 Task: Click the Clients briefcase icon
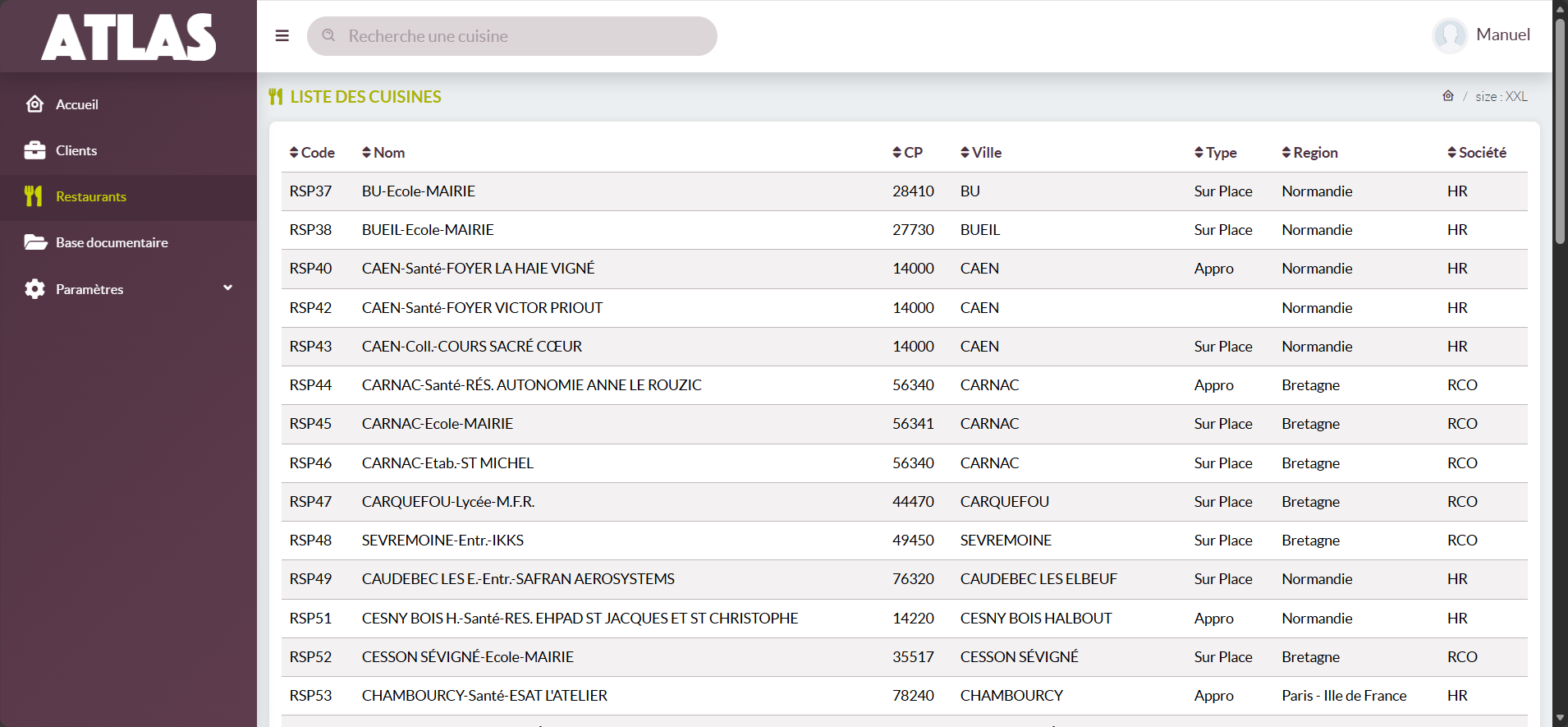[x=34, y=150]
